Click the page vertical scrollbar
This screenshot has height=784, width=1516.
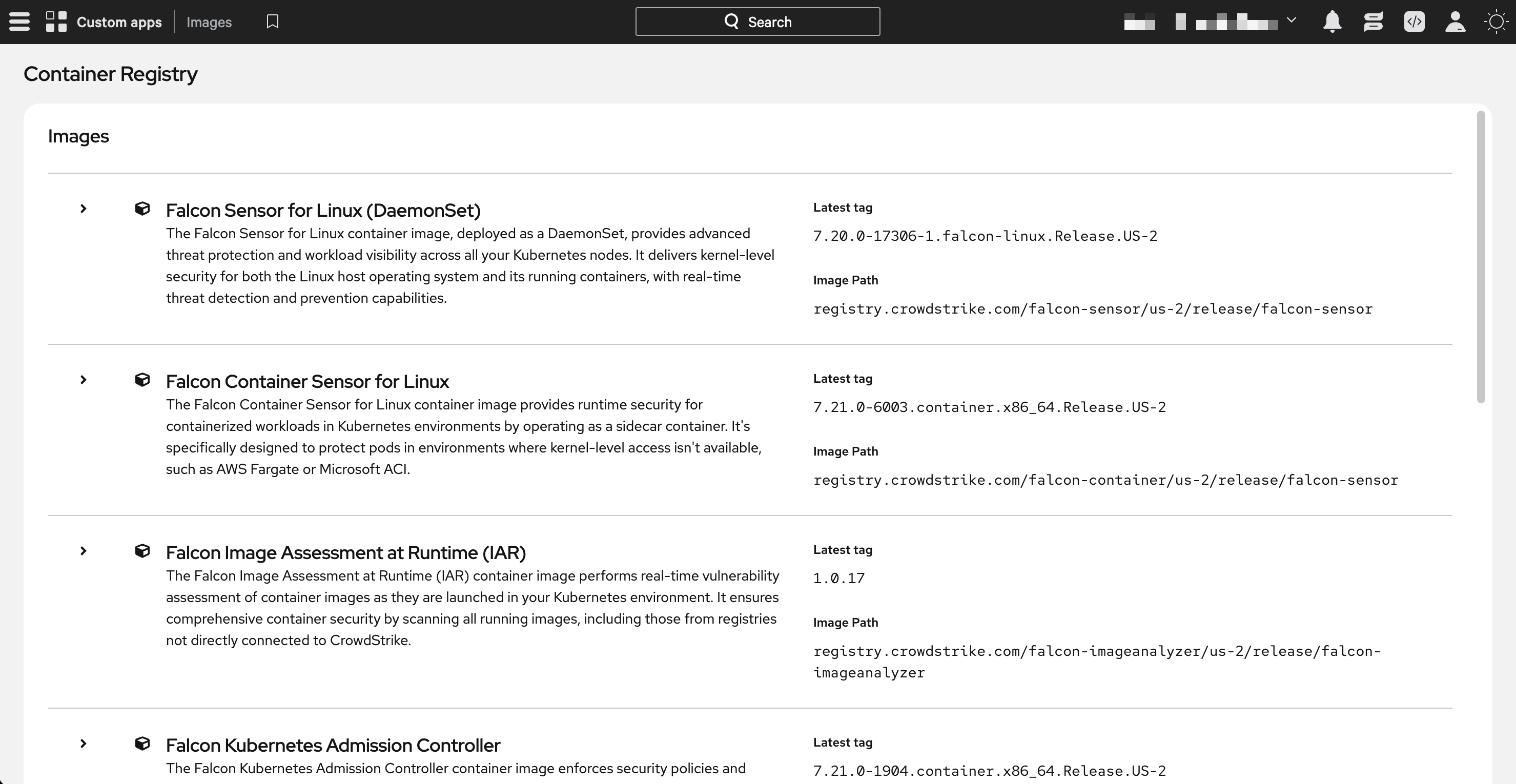pyautogui.click(x=1481, y=257)
